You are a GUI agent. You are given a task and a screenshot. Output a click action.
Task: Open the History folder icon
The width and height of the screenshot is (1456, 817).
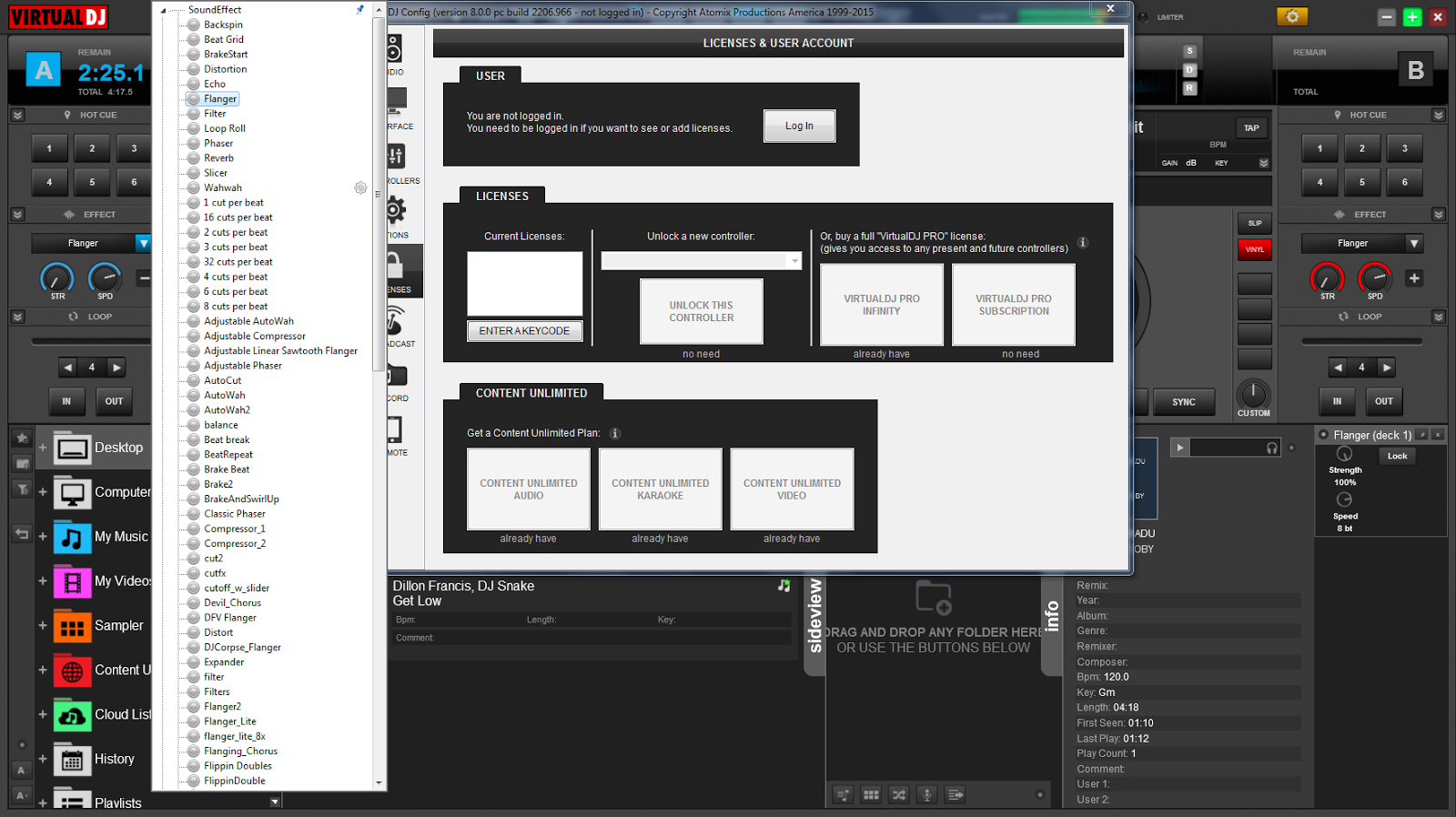(x=73, y=760)
